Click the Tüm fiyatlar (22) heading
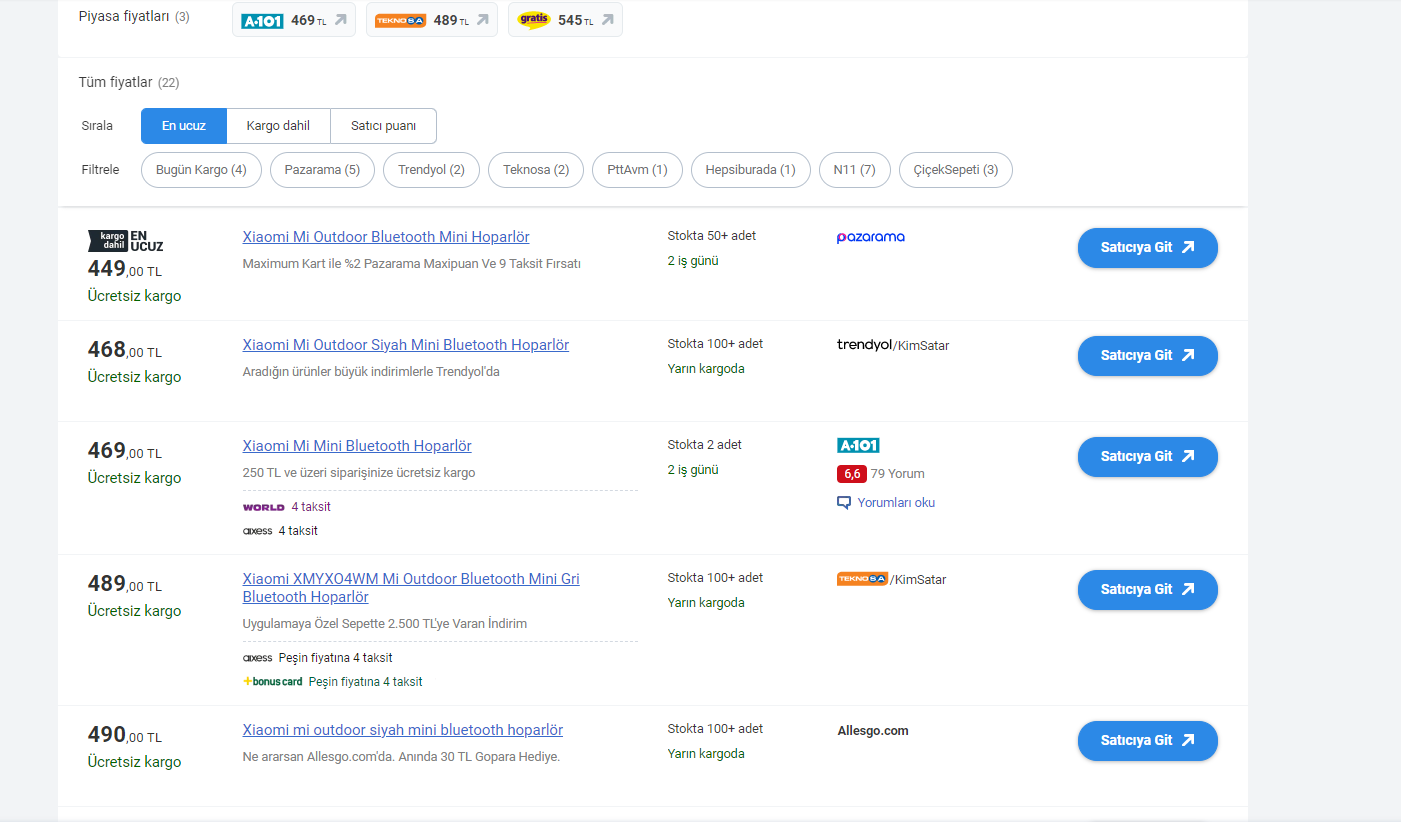Screen dimensions: 1401x825 129,82
